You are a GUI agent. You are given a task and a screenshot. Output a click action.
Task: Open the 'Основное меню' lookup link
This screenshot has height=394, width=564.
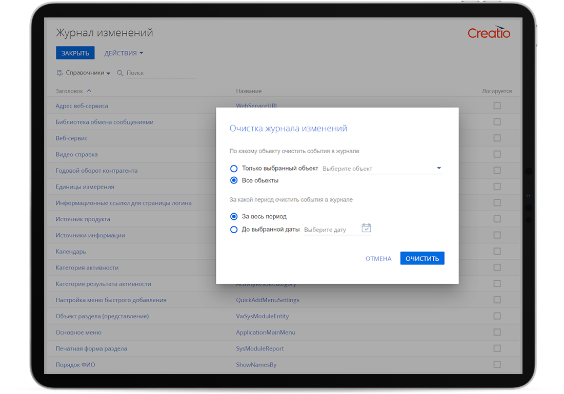click(x=78, y=332)
